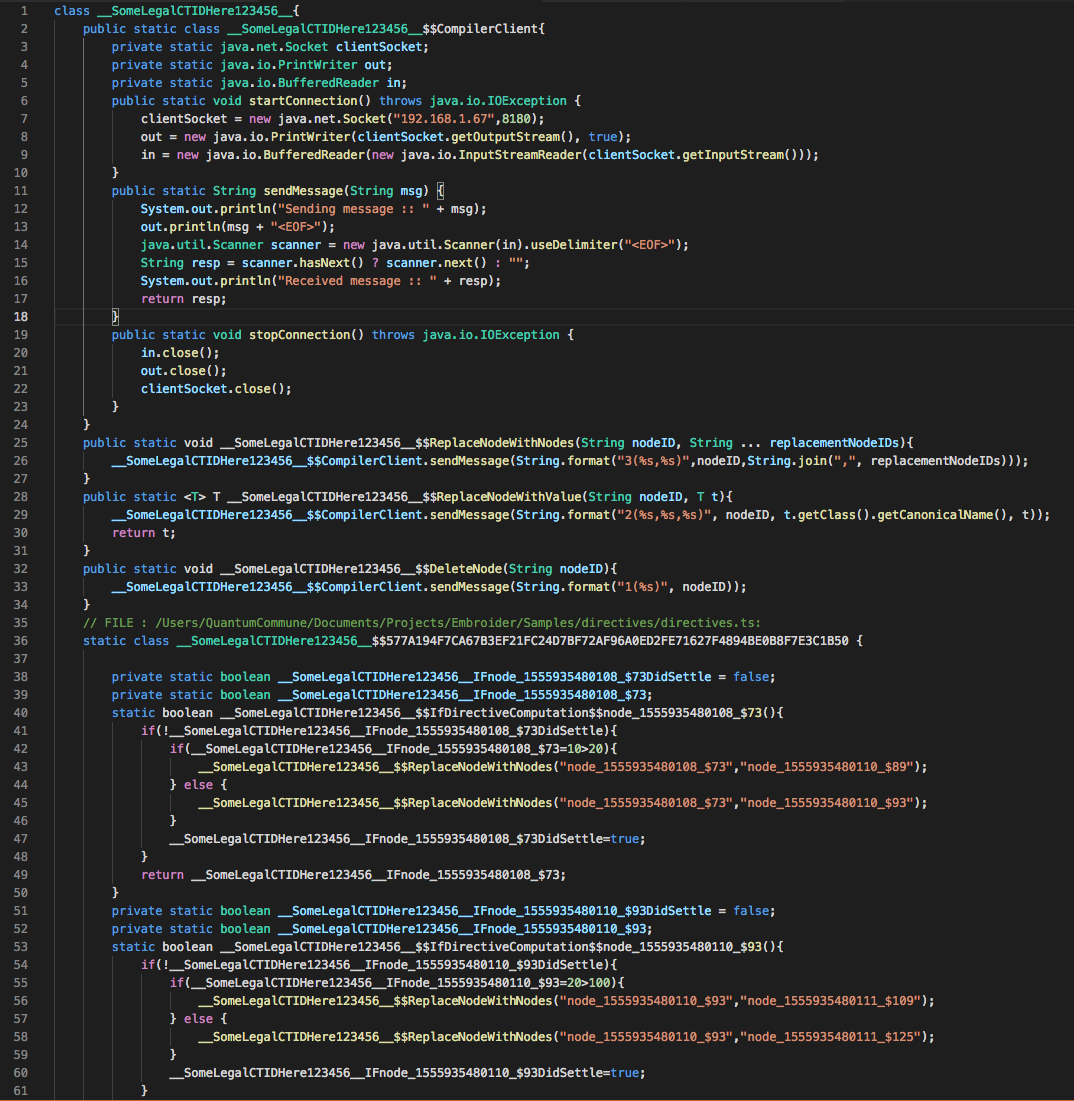Click line number 36 in the gutter
This screenshot has height=1101, width=1074.
[x=21, y=640]
